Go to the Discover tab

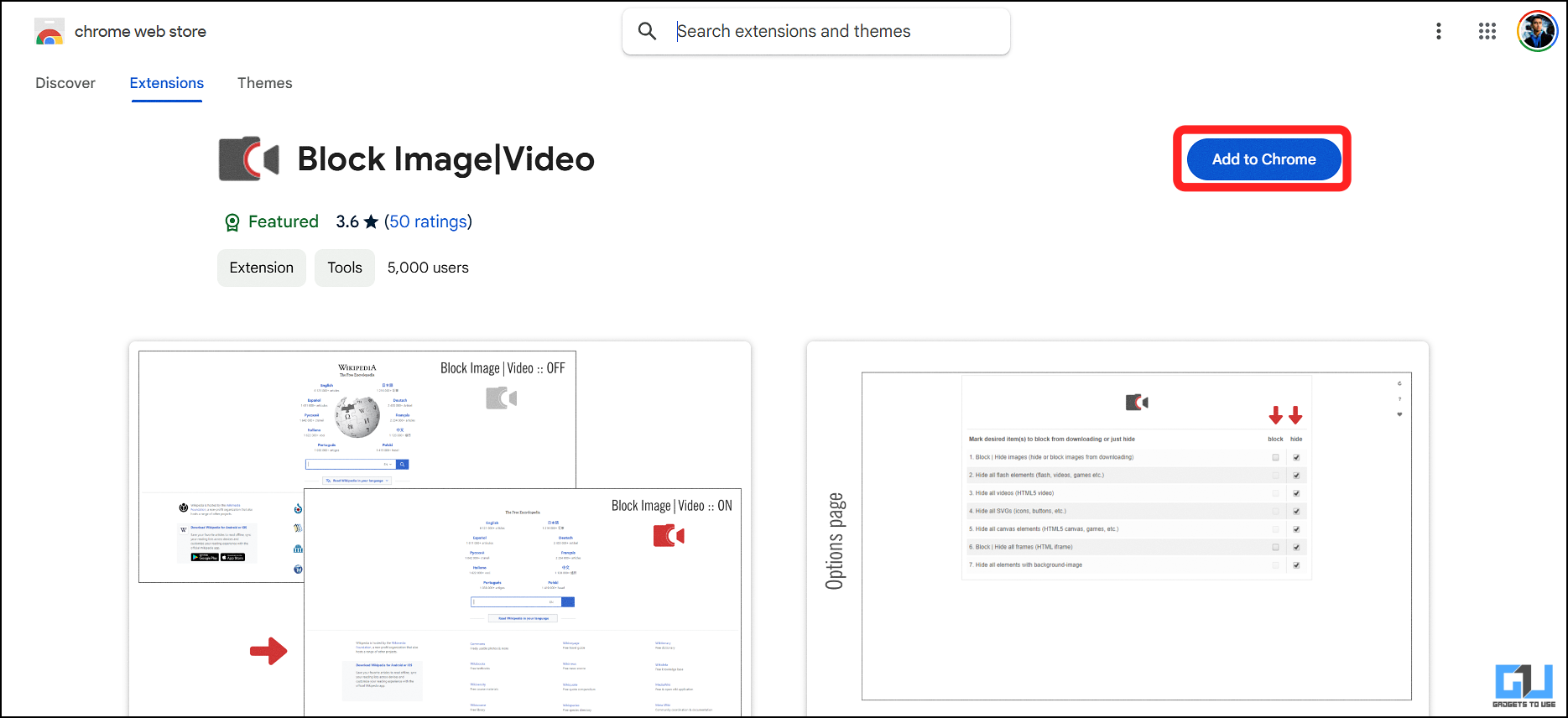point(65,83)
